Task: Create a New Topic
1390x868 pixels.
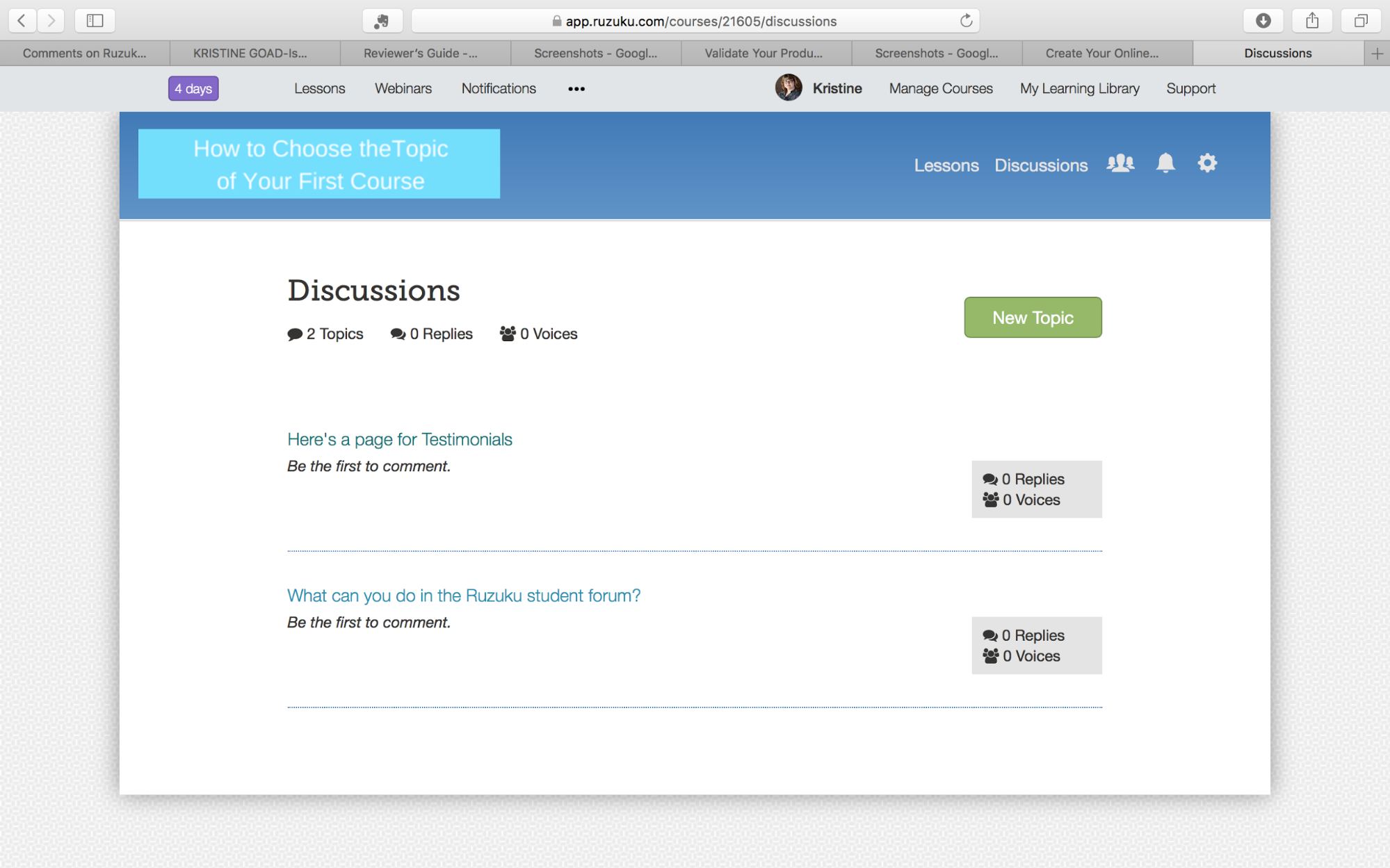Action: 1032,318
